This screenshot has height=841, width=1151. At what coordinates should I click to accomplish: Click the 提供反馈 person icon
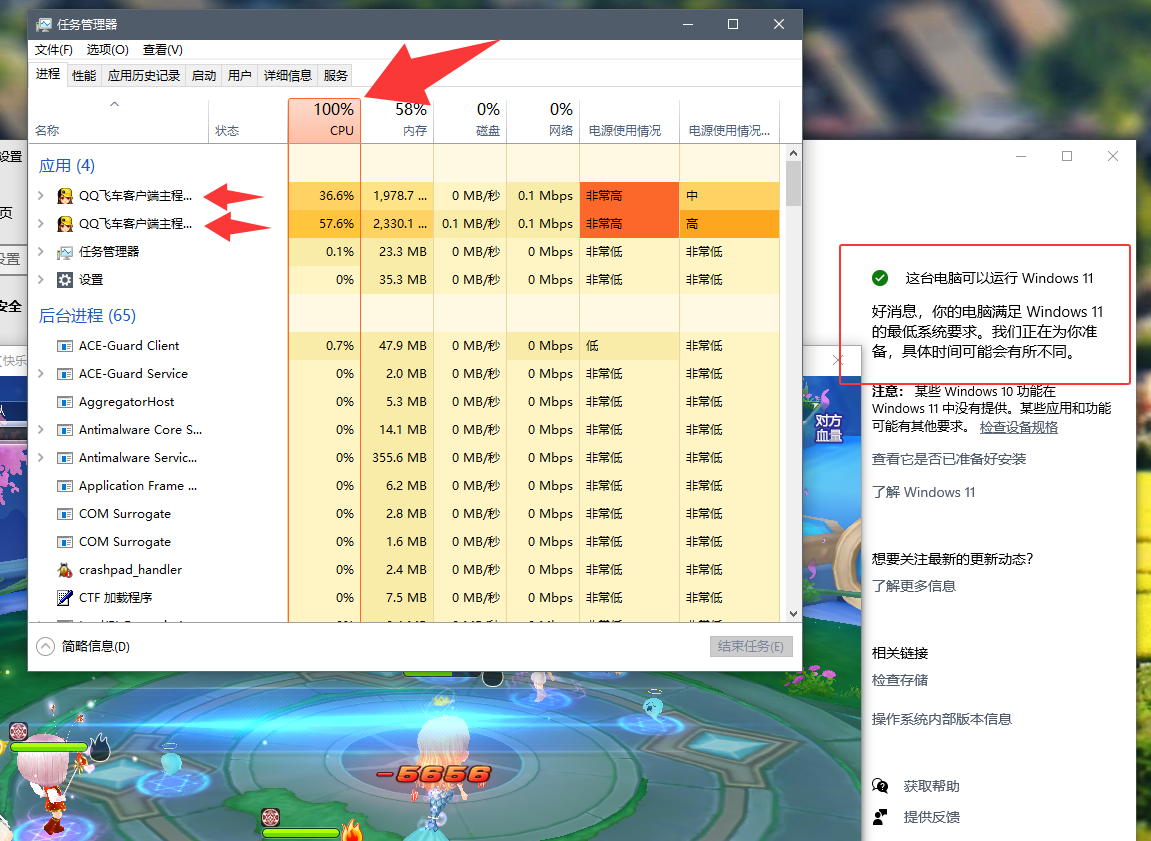click(880, 817)
